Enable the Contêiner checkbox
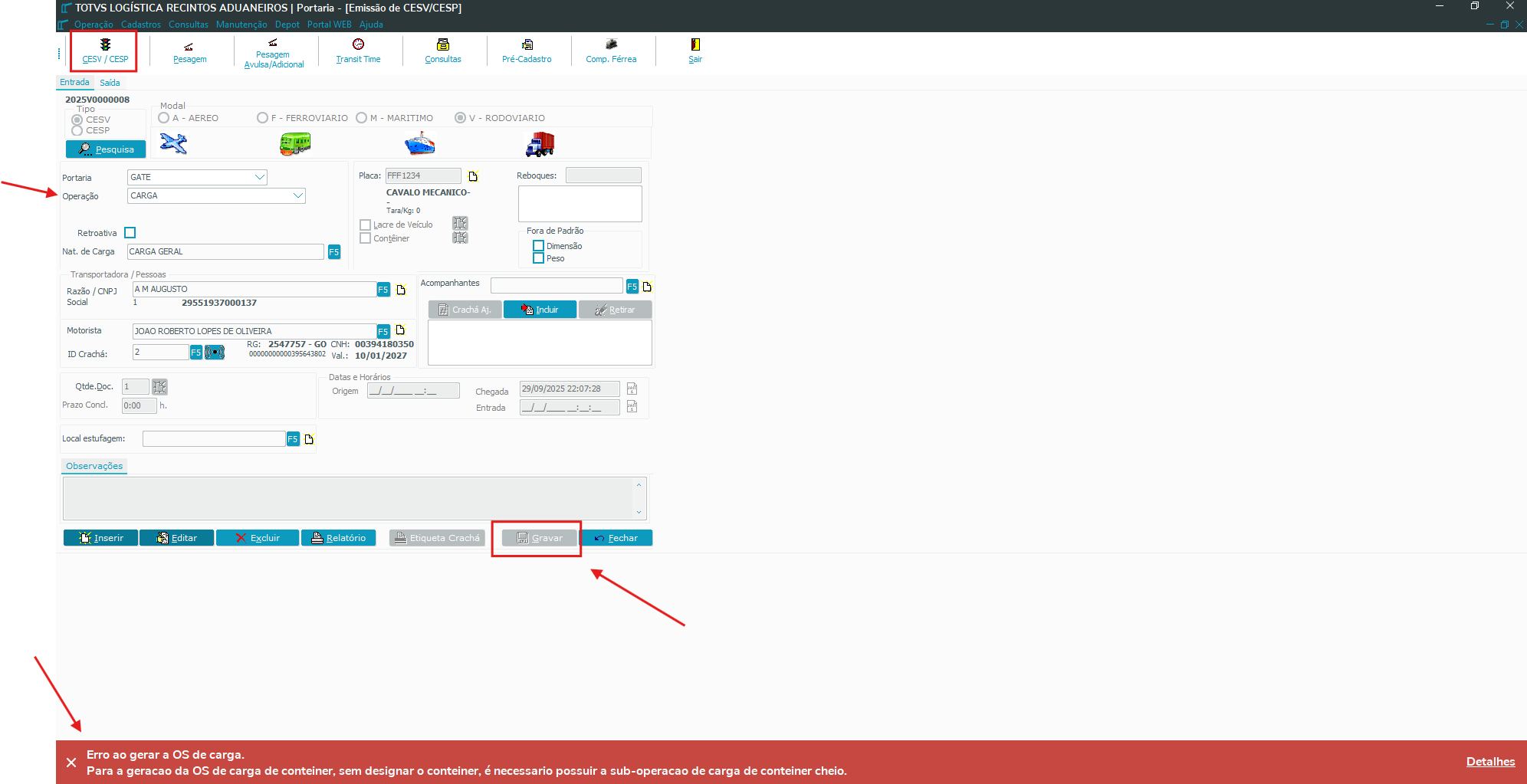Viewport: 1527px width, 784px height. [x=366, y=238]
